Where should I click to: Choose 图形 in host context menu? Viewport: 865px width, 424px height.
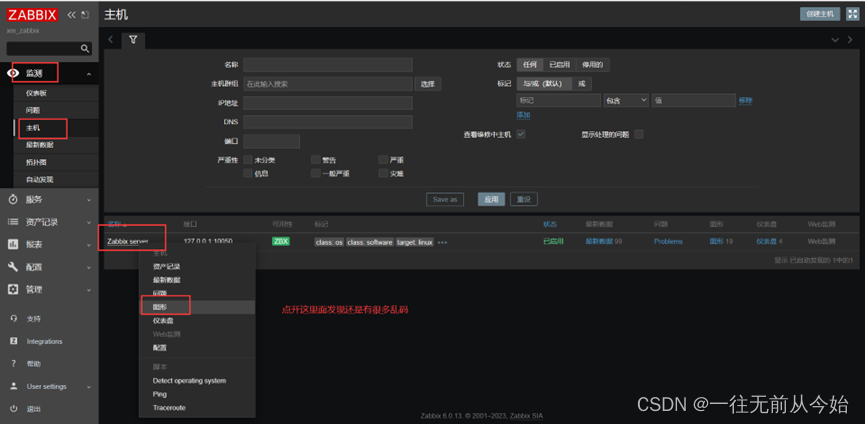(x=197, y=307)
